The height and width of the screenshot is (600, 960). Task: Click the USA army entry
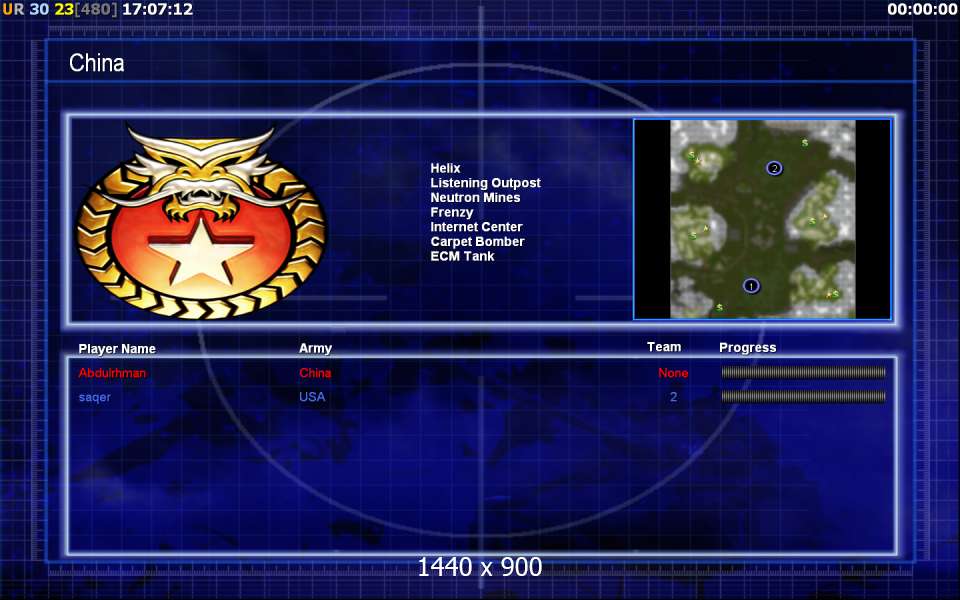[x=312, y=397]
